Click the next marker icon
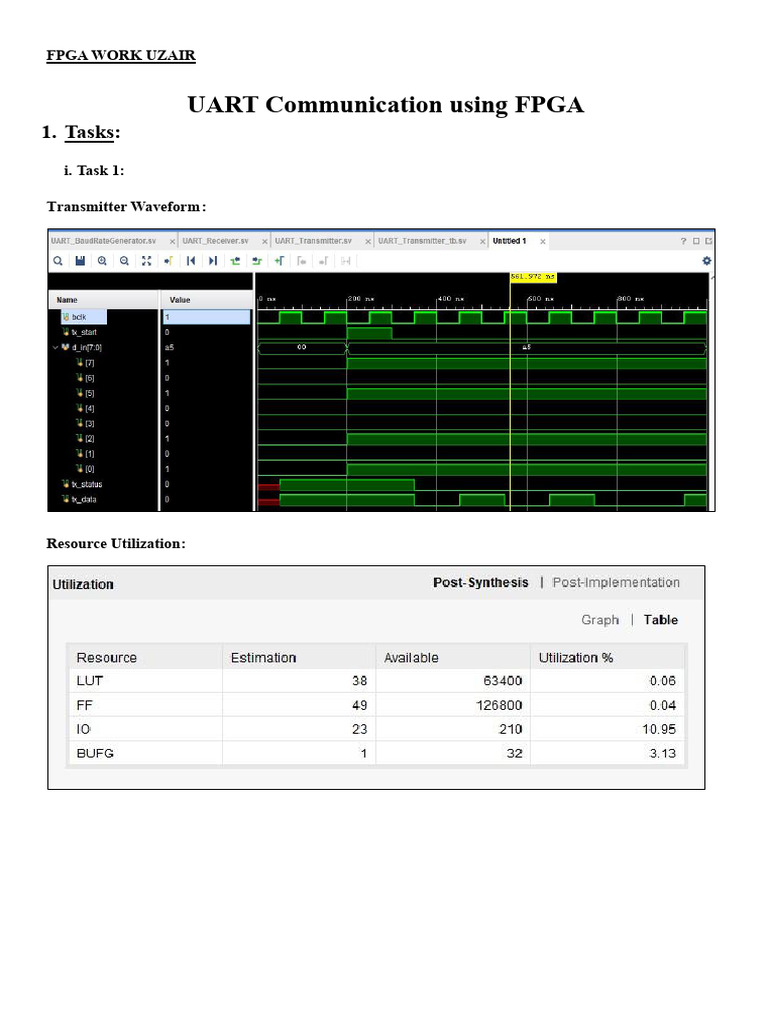 tap(323, 261)
